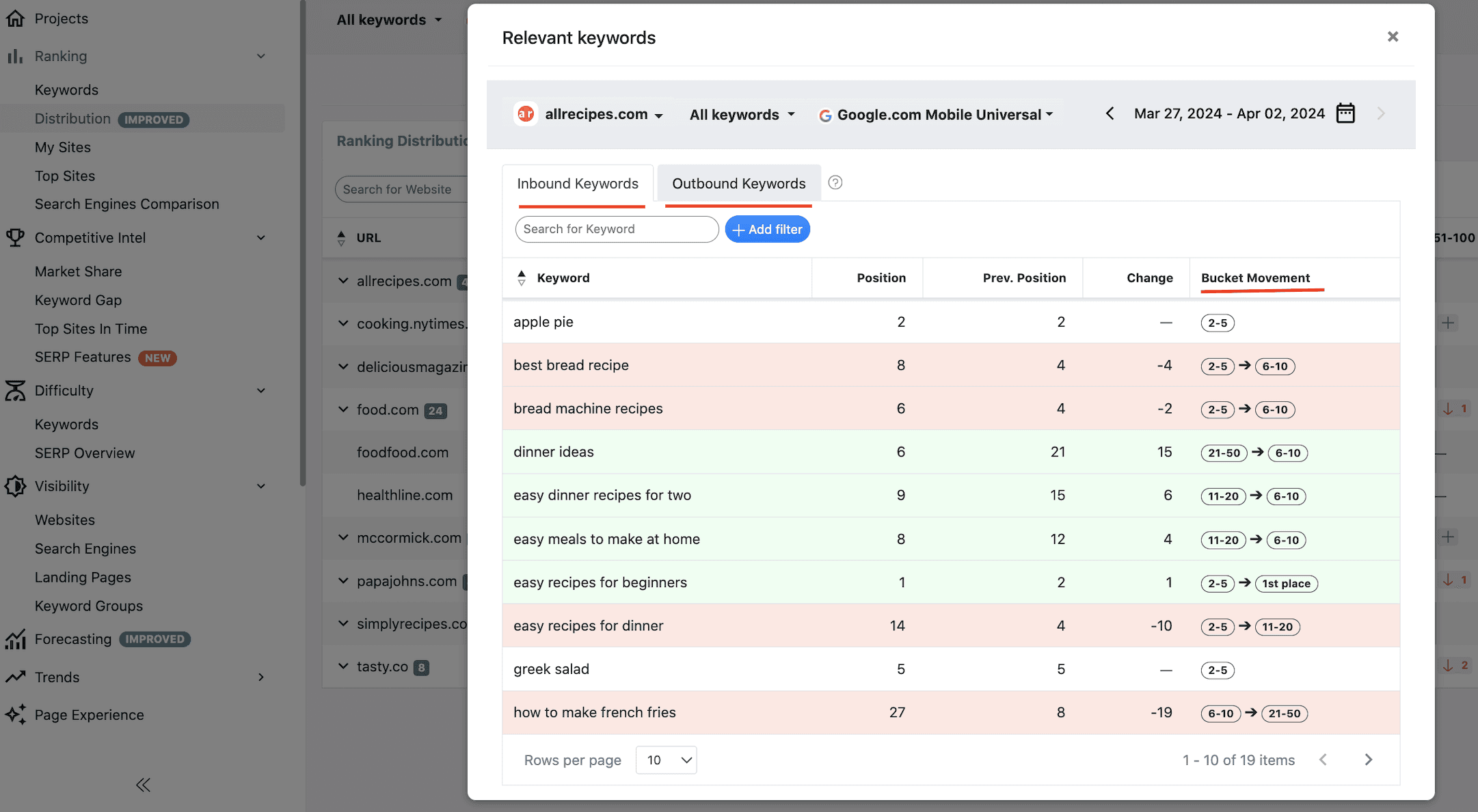Viewport: 1478px width, 812px height.
Task: Click Position column header
Action: 881,278
